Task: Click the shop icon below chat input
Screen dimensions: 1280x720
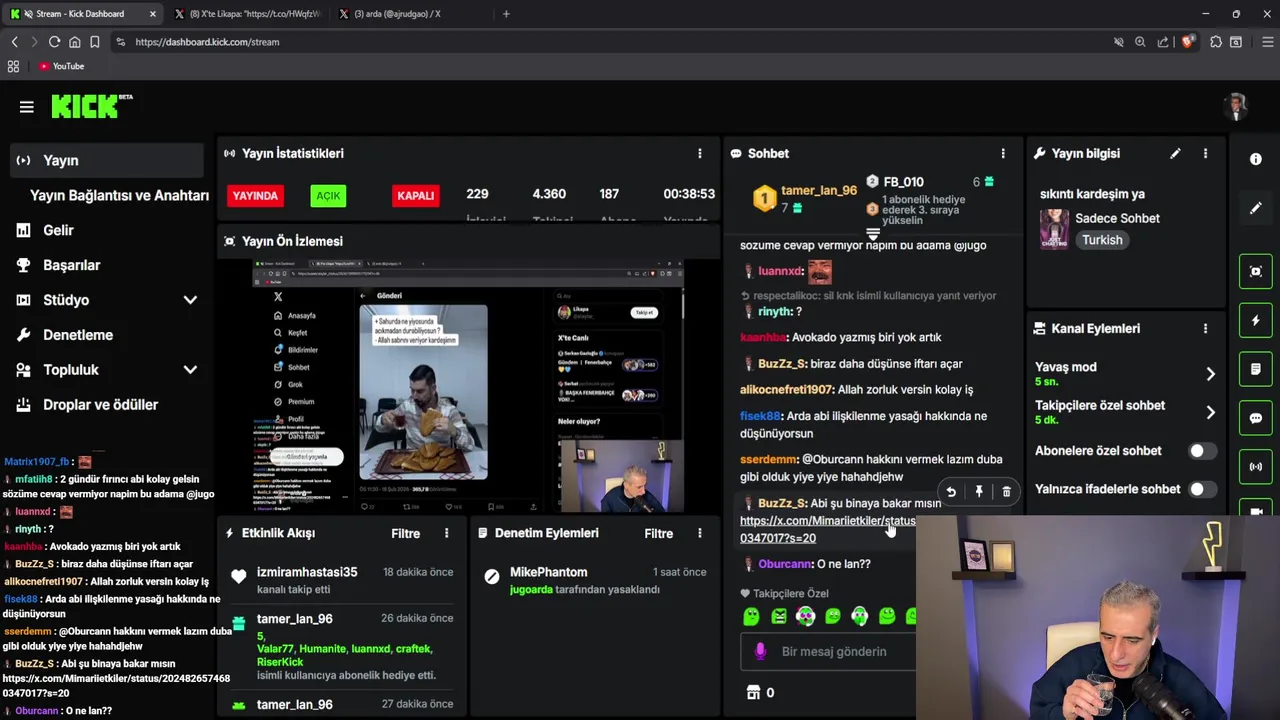Action: pyautogui.click(x=754, y=692)
